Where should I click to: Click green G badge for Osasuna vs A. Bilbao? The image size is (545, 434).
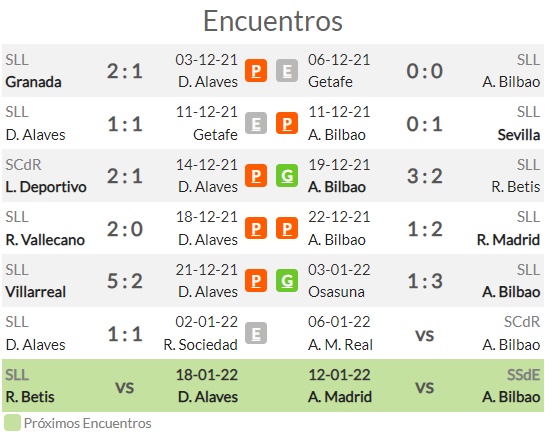[287, 281]
